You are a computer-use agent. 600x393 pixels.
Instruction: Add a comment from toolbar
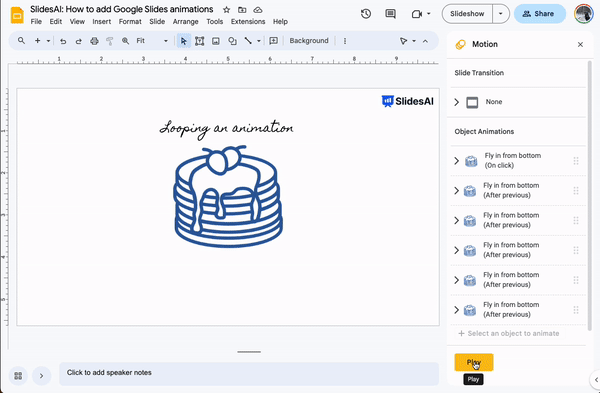click(274, 41)
